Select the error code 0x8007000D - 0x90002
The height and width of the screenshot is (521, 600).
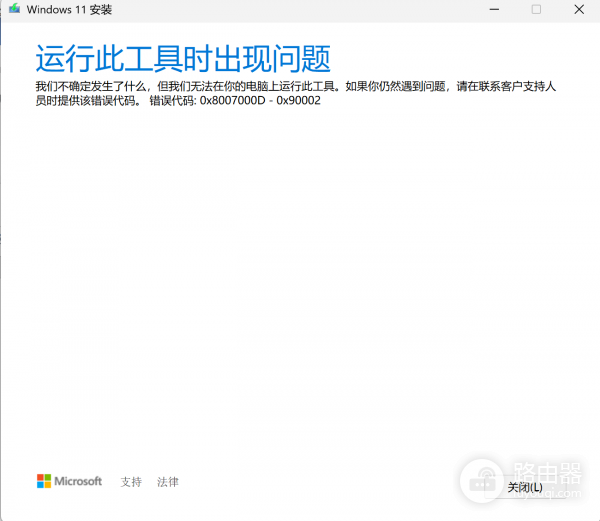(x=260, y=101)
